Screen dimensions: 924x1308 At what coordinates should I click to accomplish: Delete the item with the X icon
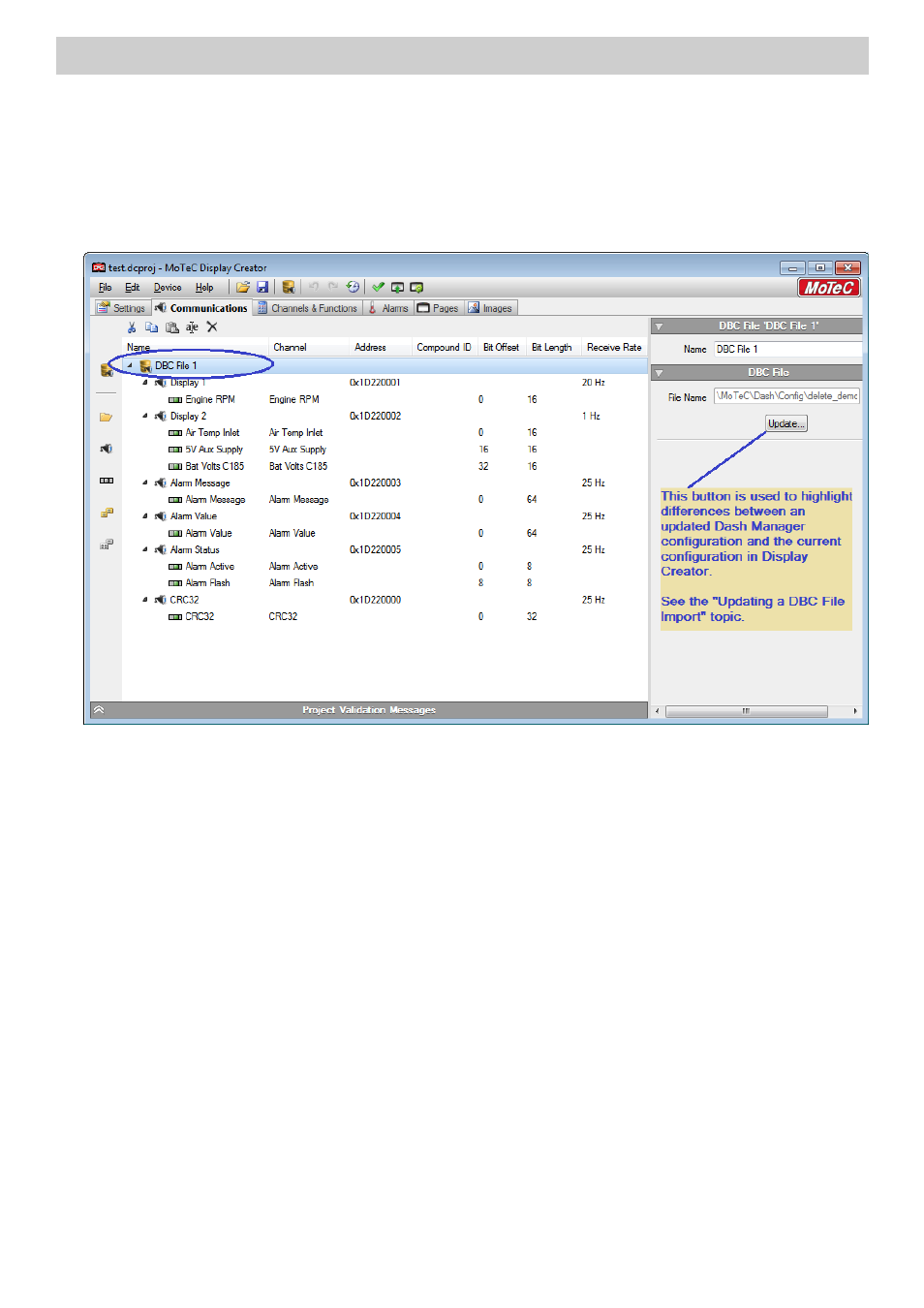point(212,327)
